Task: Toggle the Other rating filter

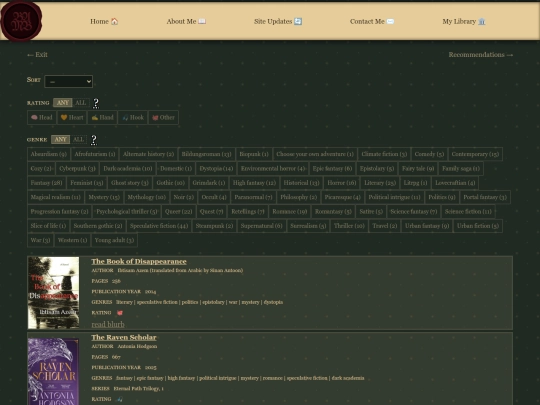Action: coord(164,117)
